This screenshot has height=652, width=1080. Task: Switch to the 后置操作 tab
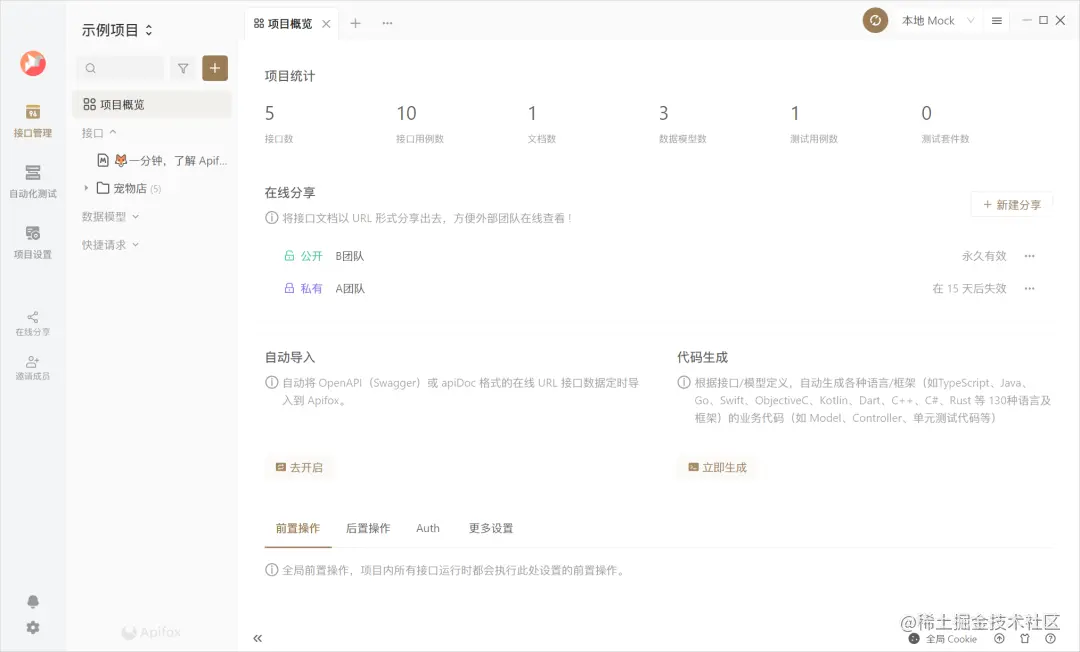point(368,528)
